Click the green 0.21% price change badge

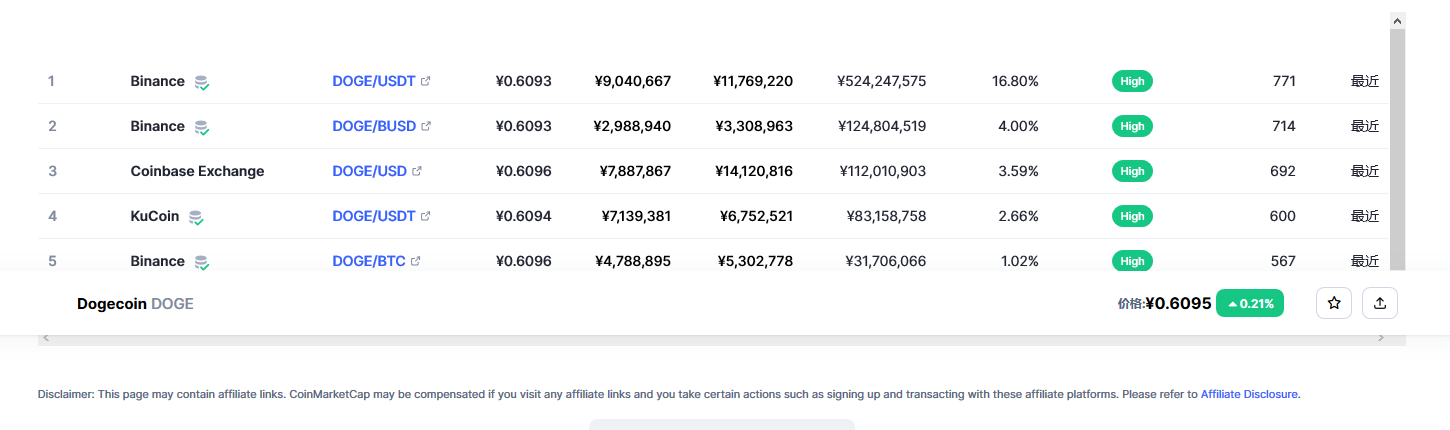1250,303
